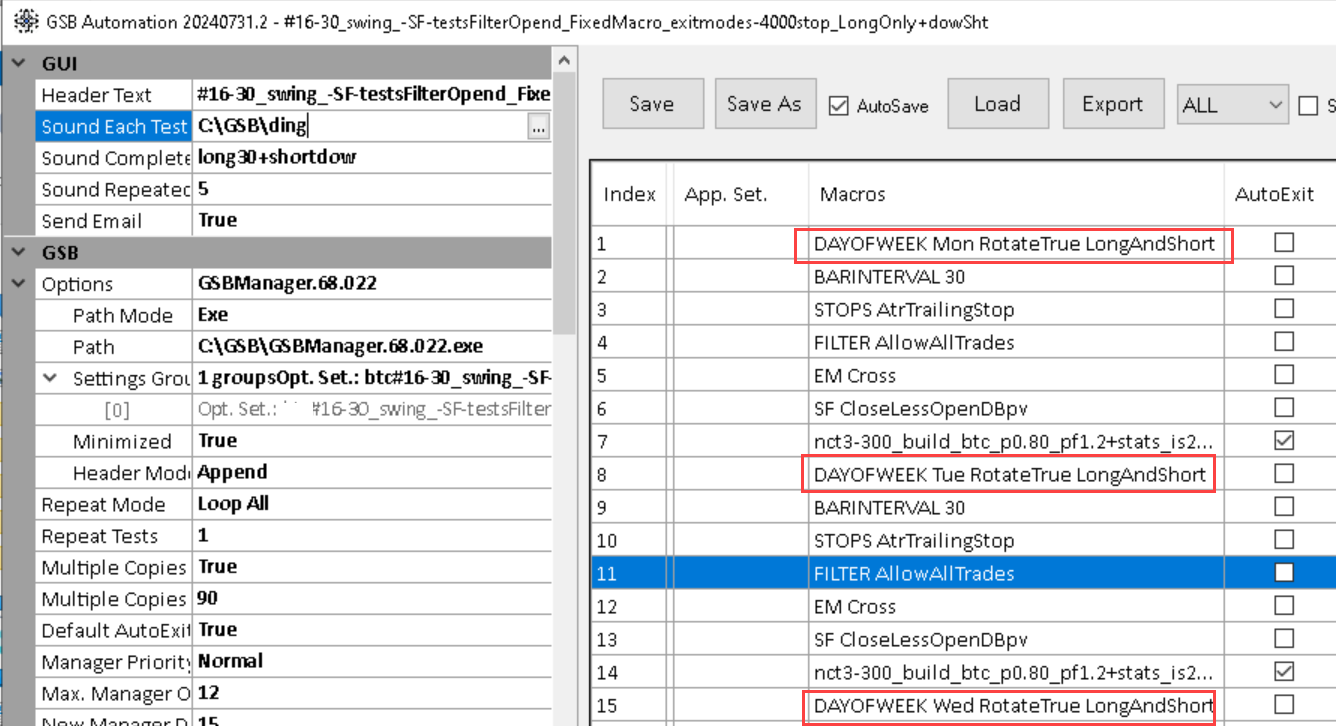Uncheck AutoExit for row 7 nct3-300 build
This screenshot has height=726, width=1336.
tap(1284, 441)
